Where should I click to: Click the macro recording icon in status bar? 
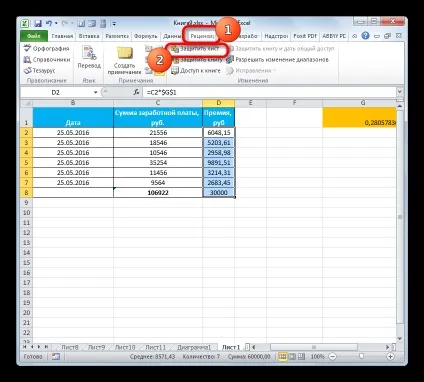tap(56, 357)
